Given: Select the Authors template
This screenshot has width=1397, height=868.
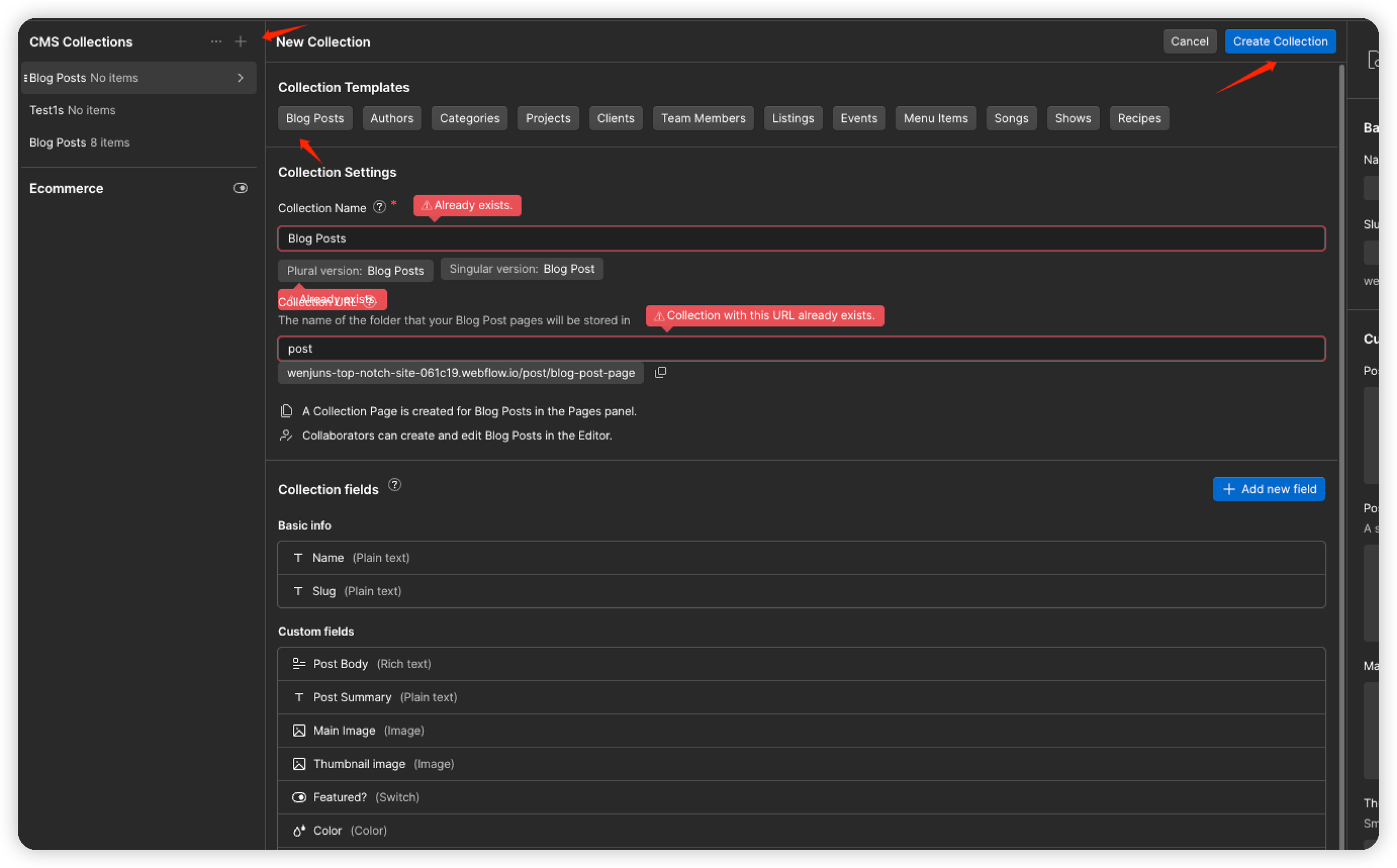Looking at the screenshot, I should coord(392,118).
